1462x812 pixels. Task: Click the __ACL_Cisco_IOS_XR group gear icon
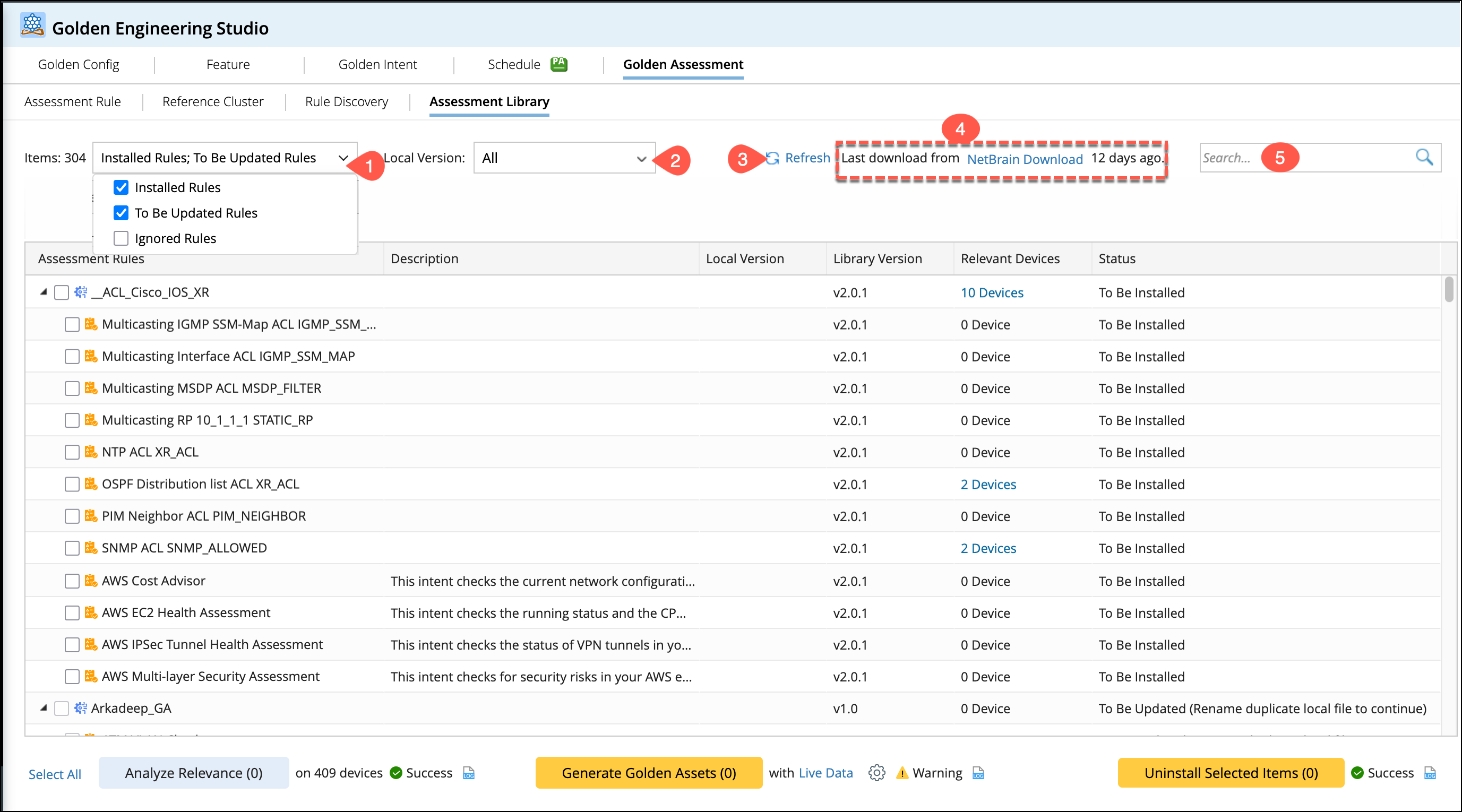(x=81, y=292)
